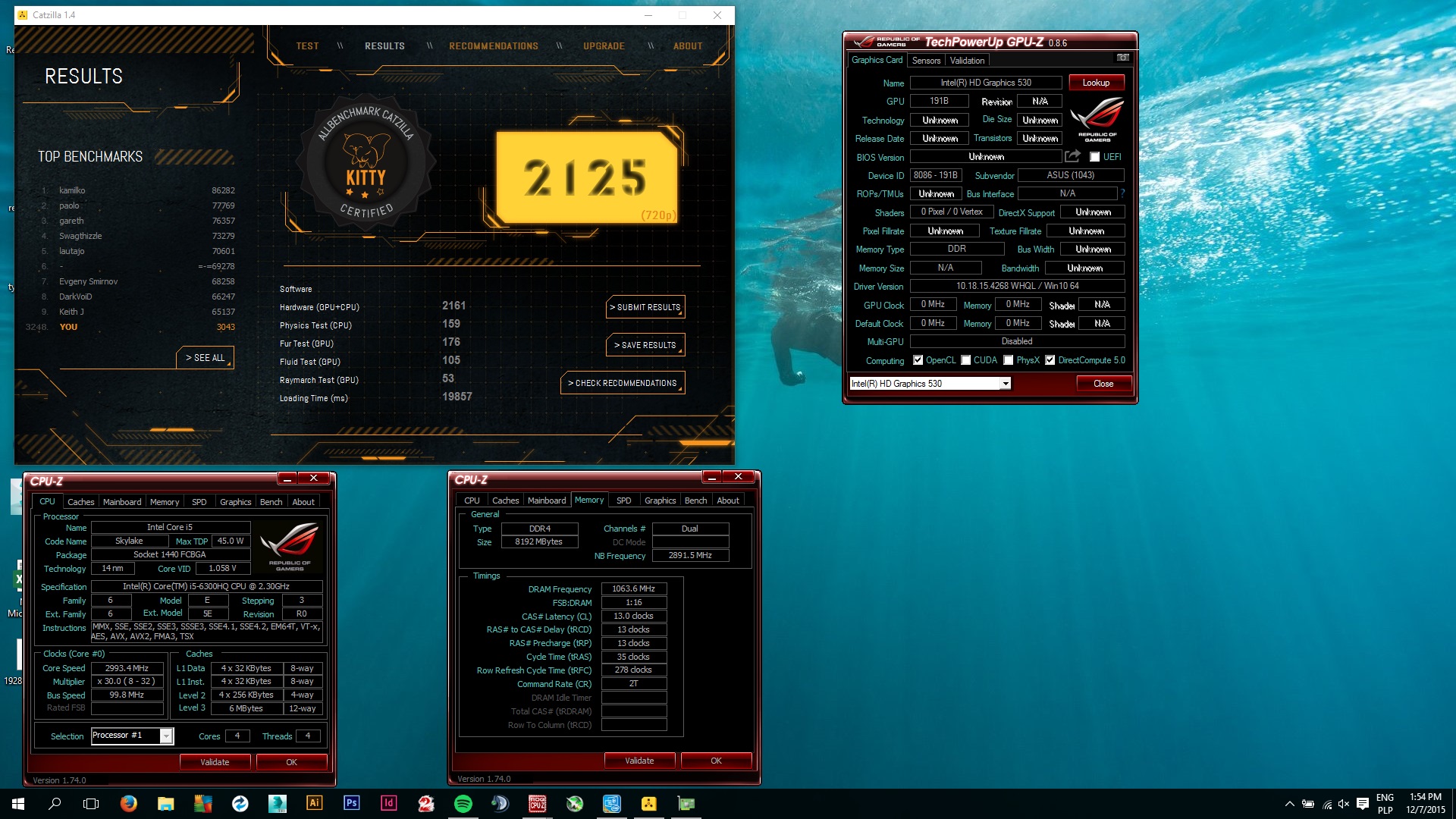Open Task View from the taskbar
This screenshot has width=1456, height=819.
click(91, 804)
